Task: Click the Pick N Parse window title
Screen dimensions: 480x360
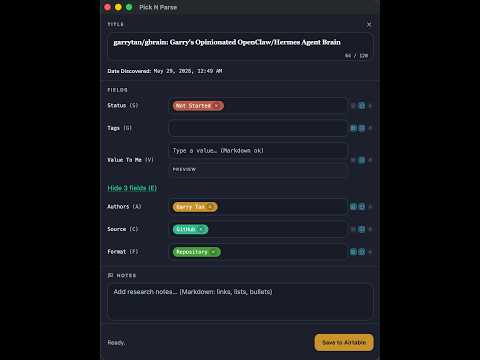Action: (x=158, y=7)
